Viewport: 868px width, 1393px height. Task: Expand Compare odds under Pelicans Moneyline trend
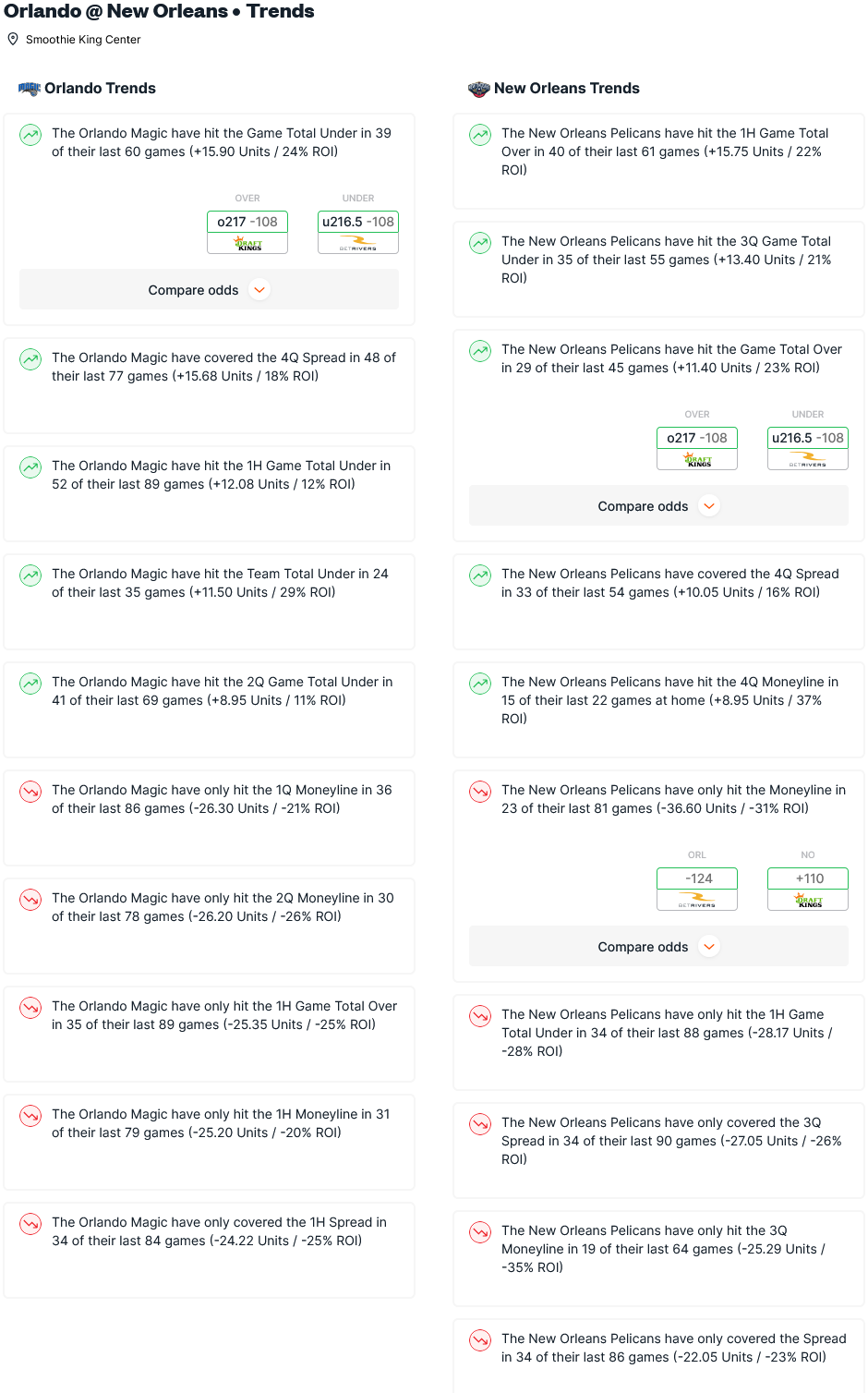click(x=658, y=947)
